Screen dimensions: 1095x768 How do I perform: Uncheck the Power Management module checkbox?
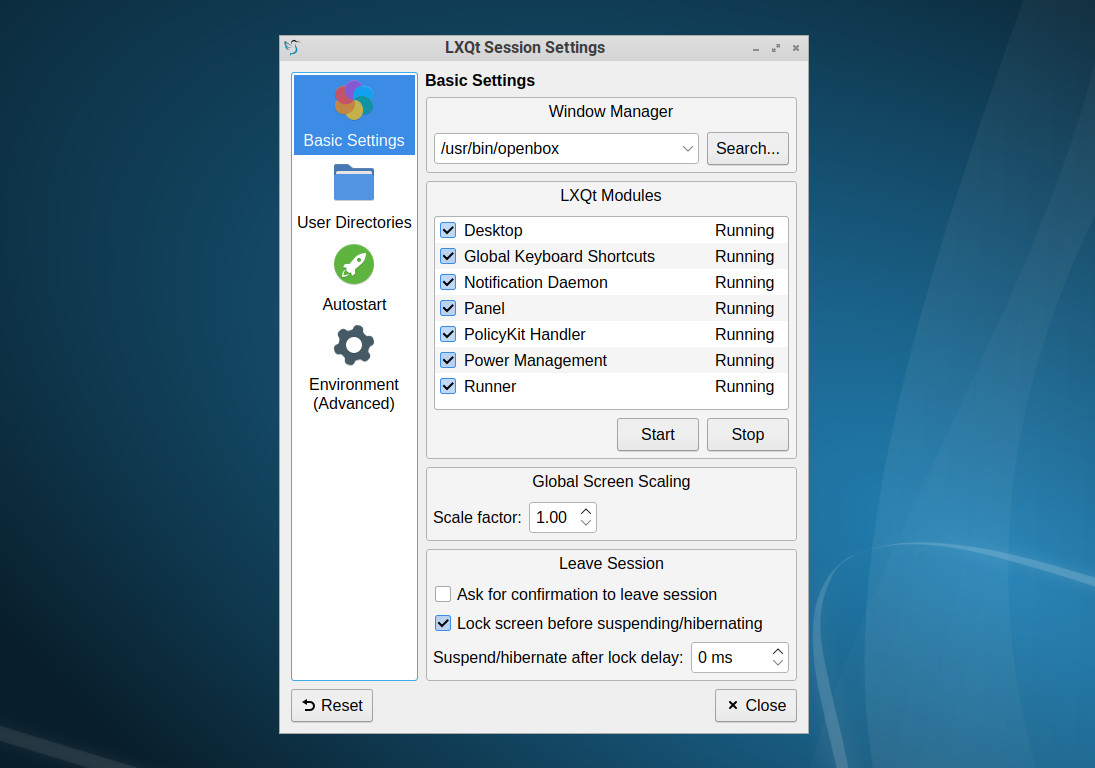pyautogui.click(x=448, y=360)
